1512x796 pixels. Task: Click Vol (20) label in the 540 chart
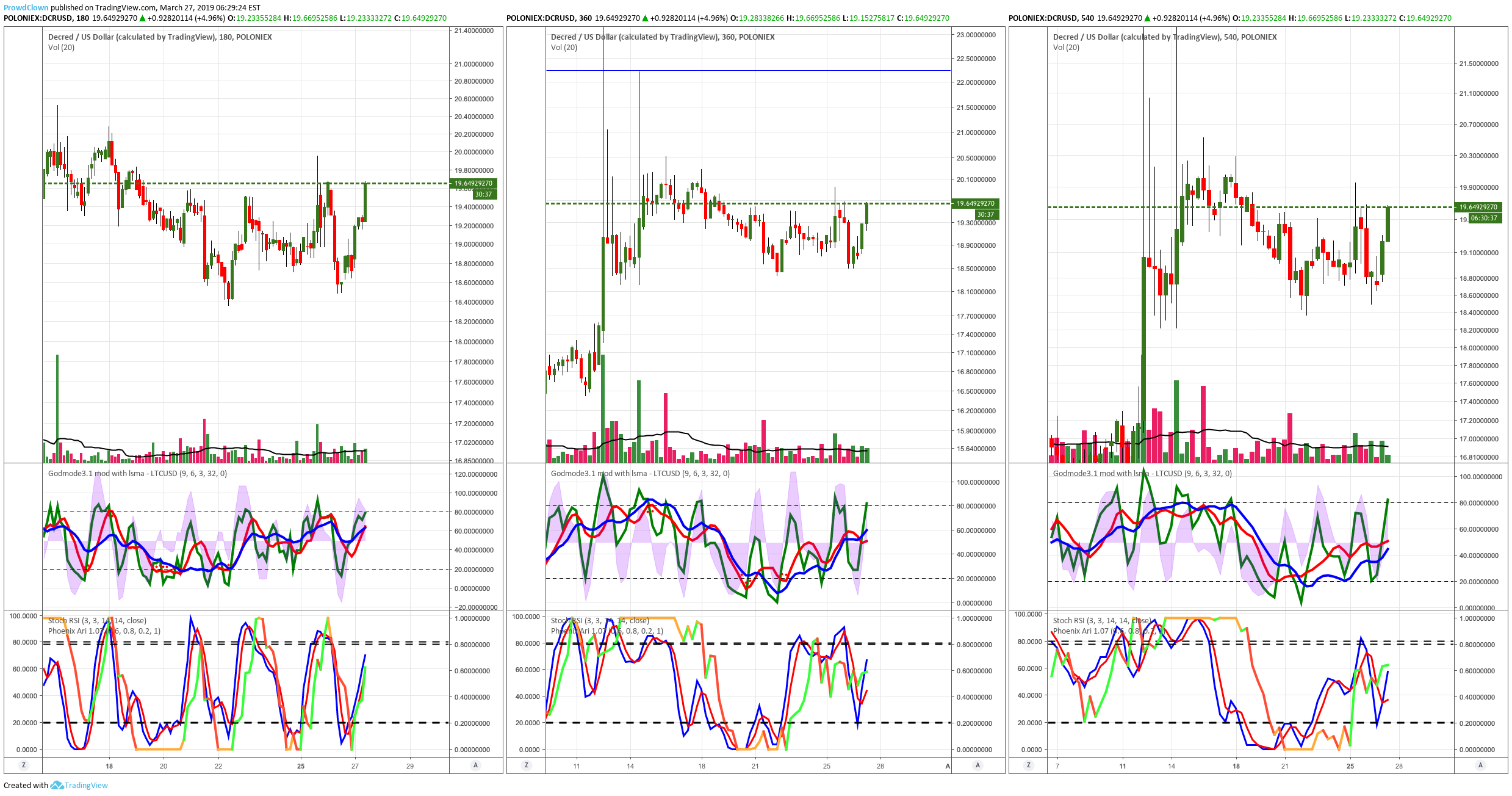tap(1066, 48)
